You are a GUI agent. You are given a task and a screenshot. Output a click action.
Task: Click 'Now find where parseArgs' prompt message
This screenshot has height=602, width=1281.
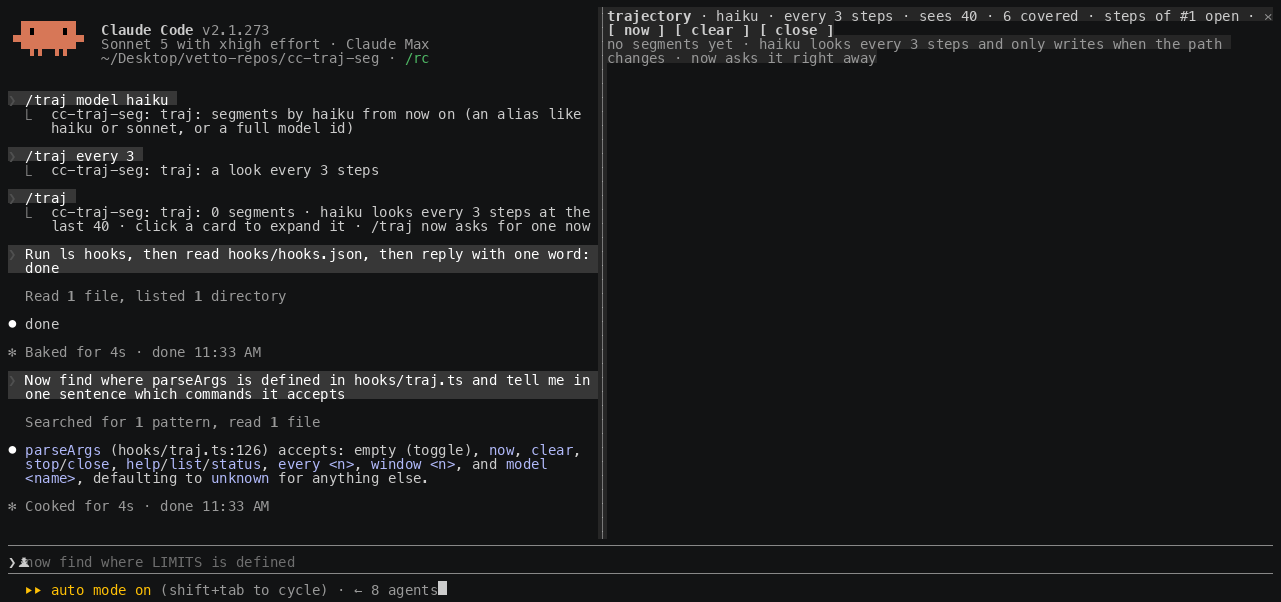coord(303,387)
